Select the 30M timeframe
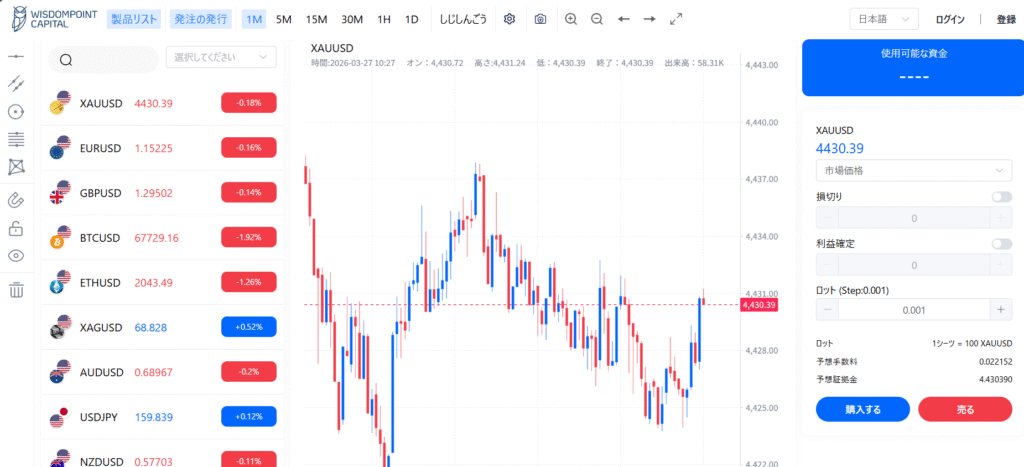1024x467 pixels. click(x=352, y=19)
